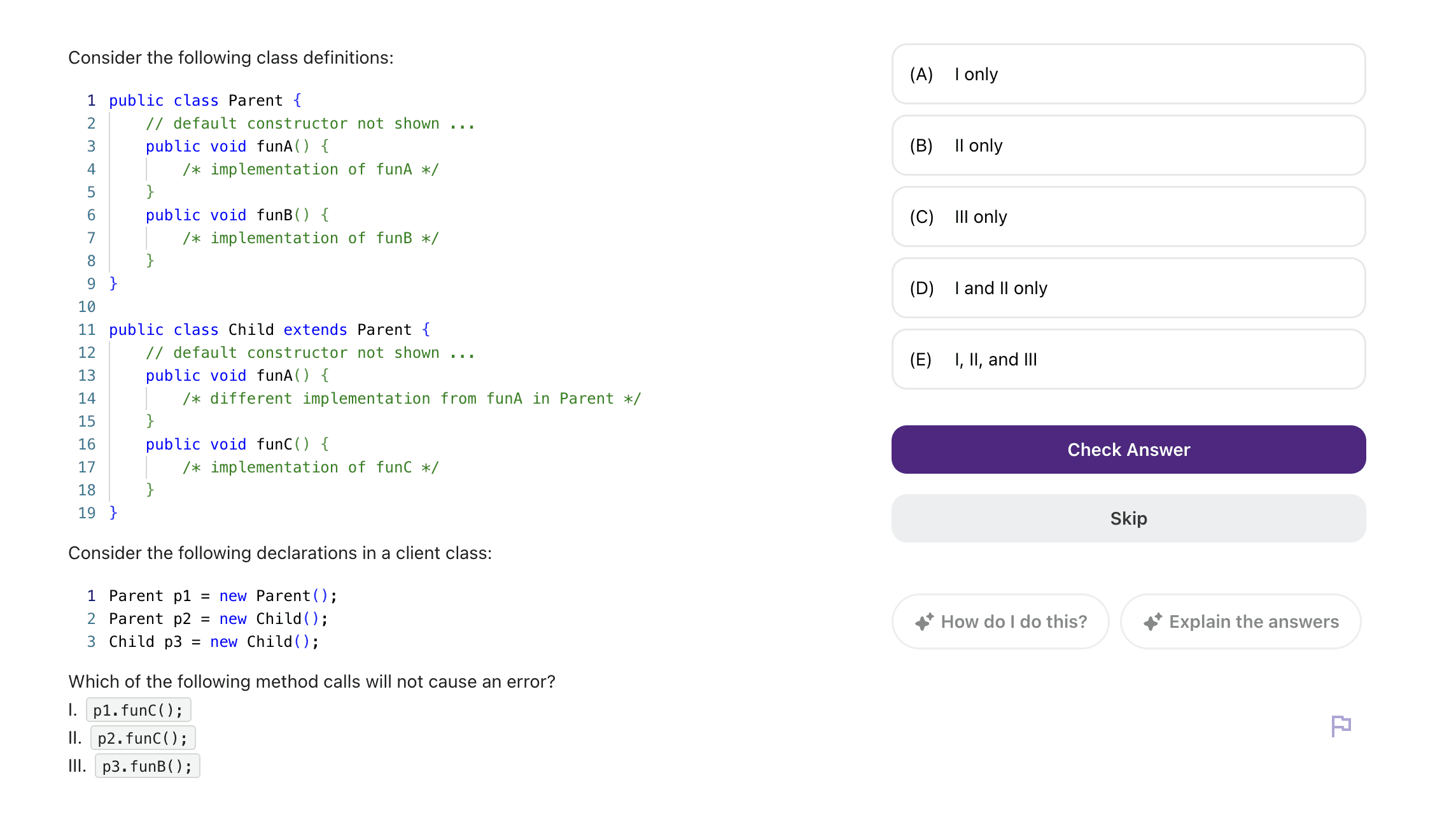Click the Child extends Parent class line

pos(269,330)
